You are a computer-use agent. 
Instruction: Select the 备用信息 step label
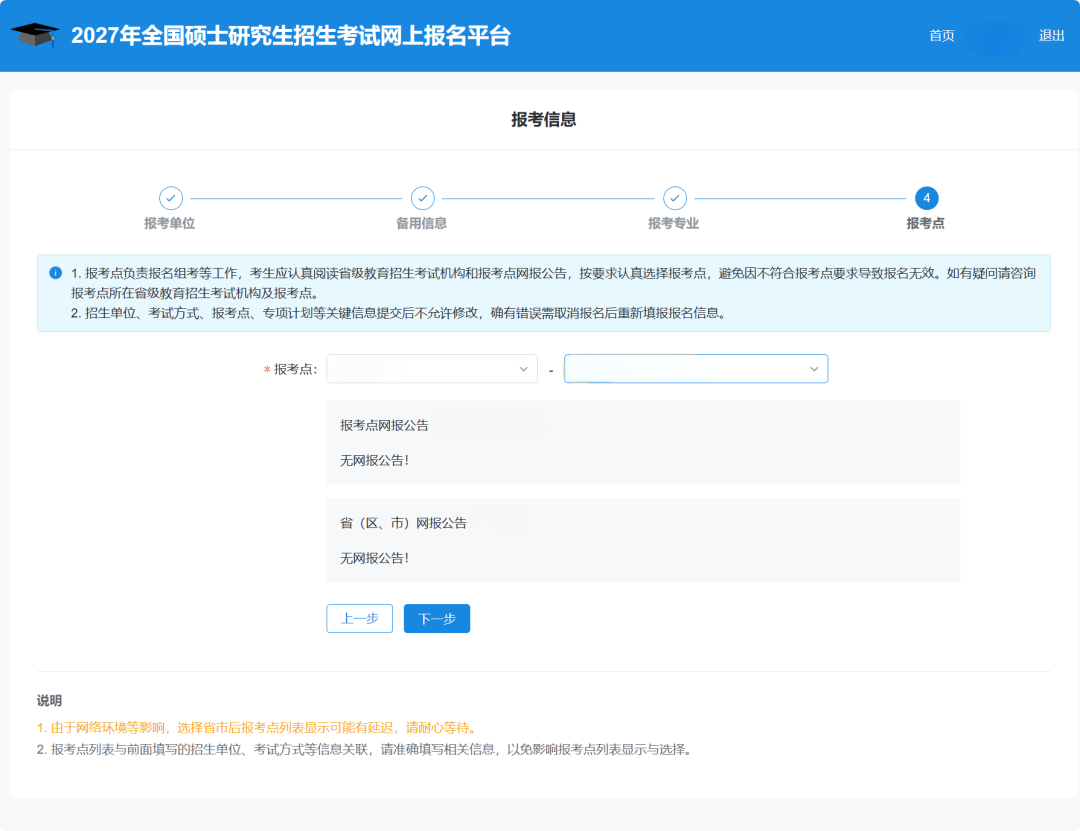pyautogui.click(x=422, y=223)
